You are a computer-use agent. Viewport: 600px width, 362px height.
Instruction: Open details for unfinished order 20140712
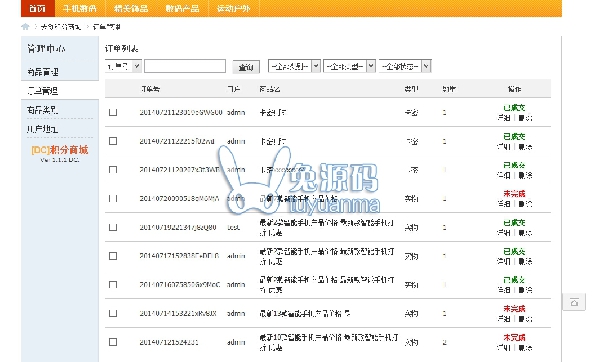coord(504,347)
